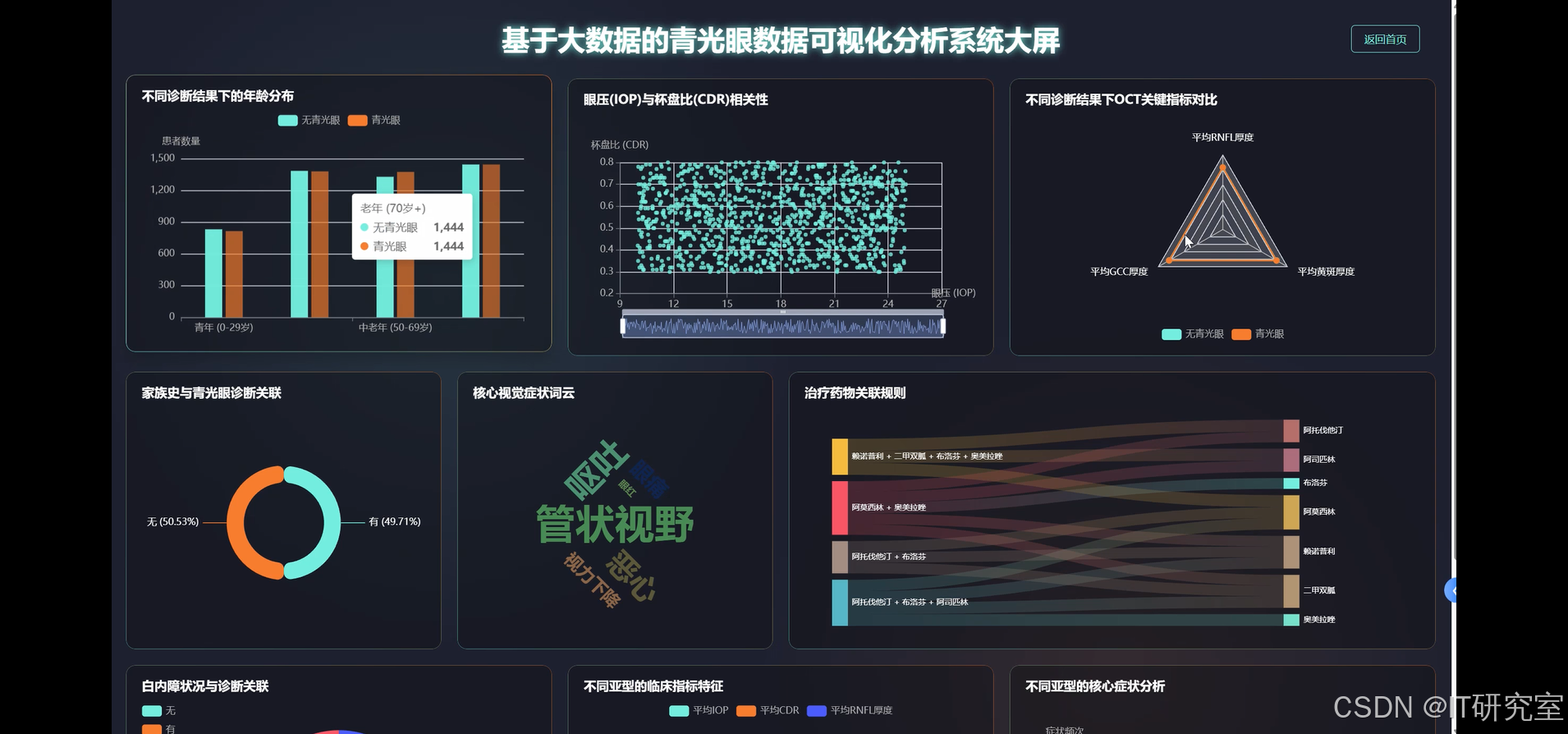Click the dashboard heading 基于大数据的青光眼数据可视化分析系统大屏
The image size is (1568, 734).
[780, 40]
